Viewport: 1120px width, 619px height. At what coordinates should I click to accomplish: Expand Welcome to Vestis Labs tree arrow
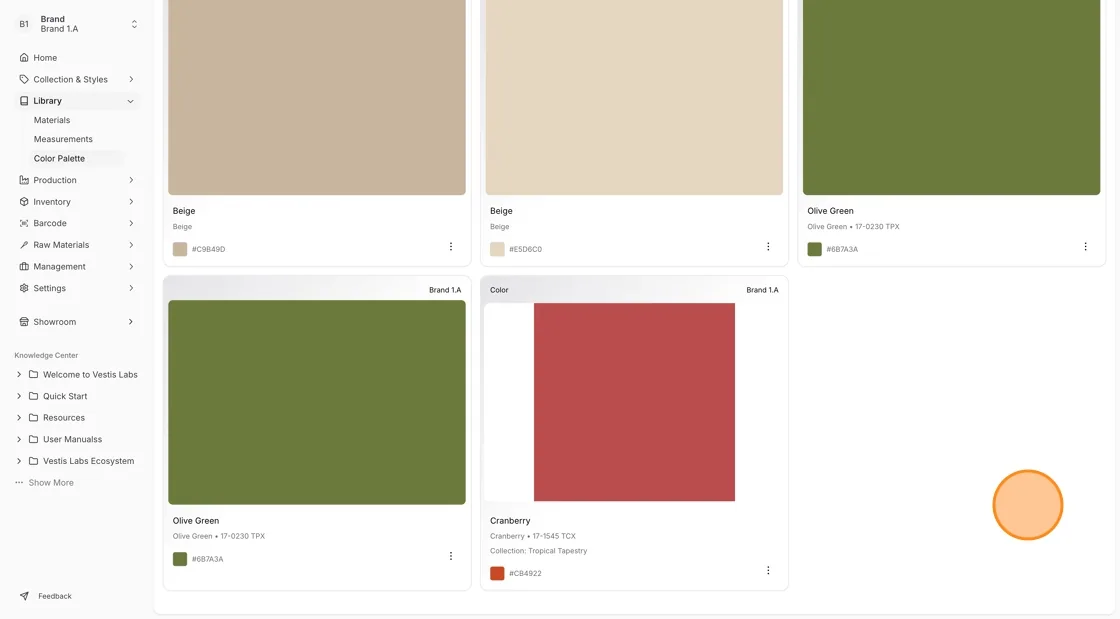tap(19, 374)
